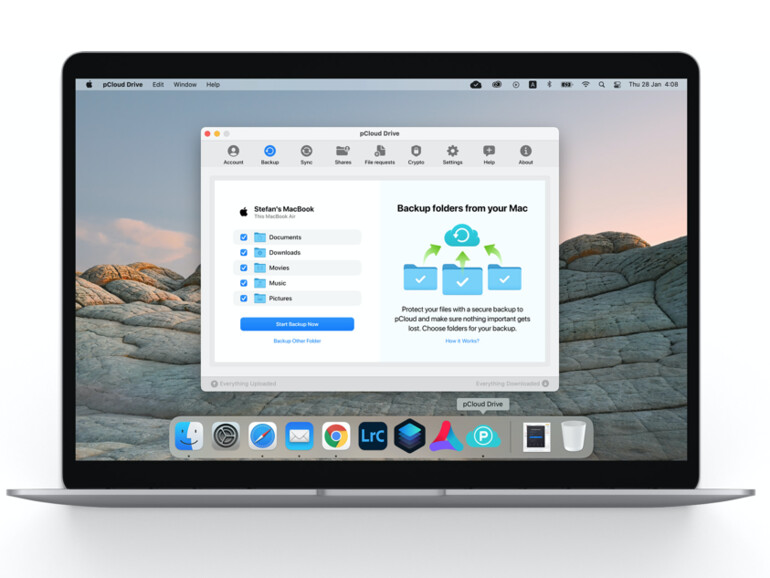Uncheck the Movies folder checkbox
This screenshot has height=578, width=770.
[x=244, y=268]
